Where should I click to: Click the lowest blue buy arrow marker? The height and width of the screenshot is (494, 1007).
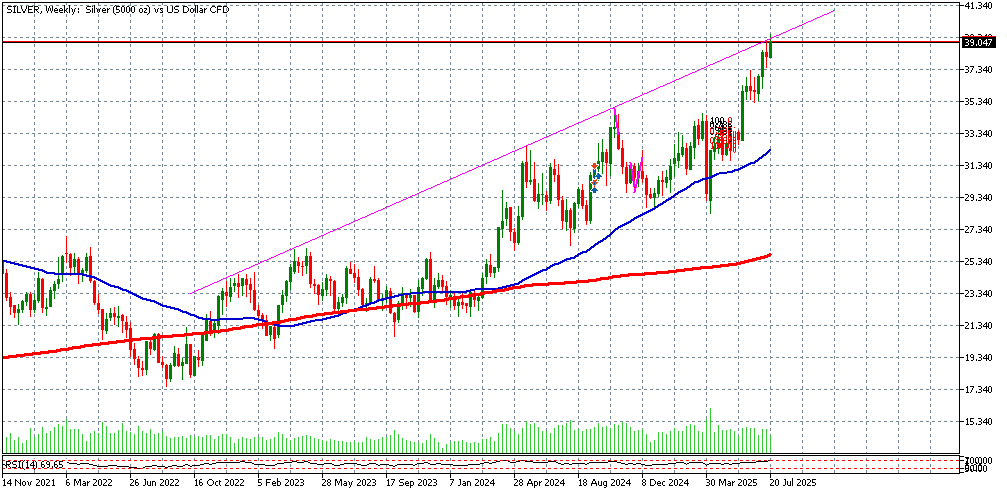click(x=595, y=189)
